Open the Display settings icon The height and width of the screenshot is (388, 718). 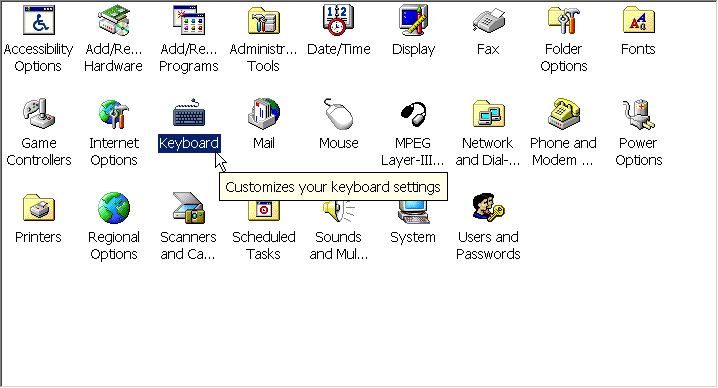(413, 20)
